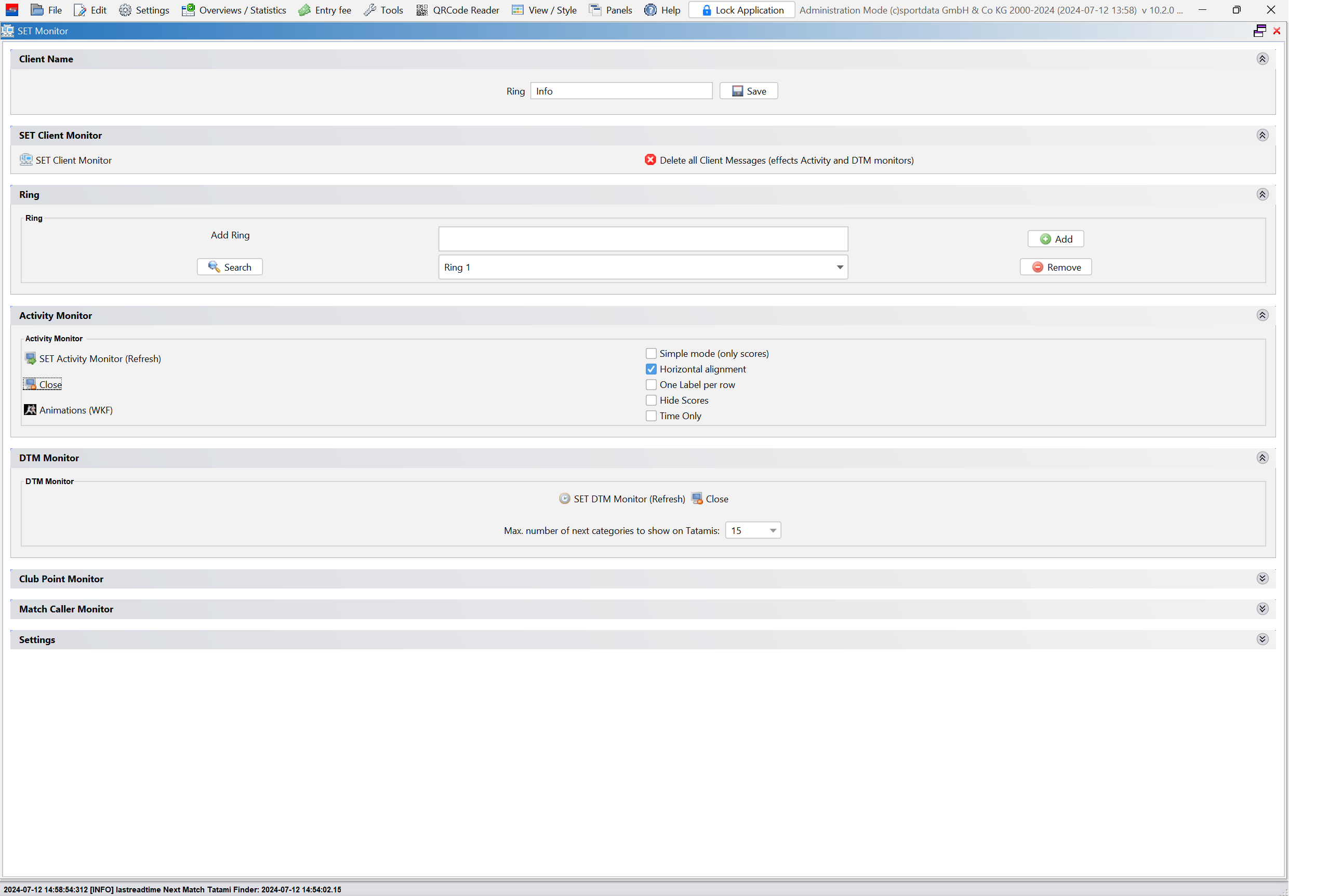Open SET Activity Monitor (Refresh)

(100, 359)
